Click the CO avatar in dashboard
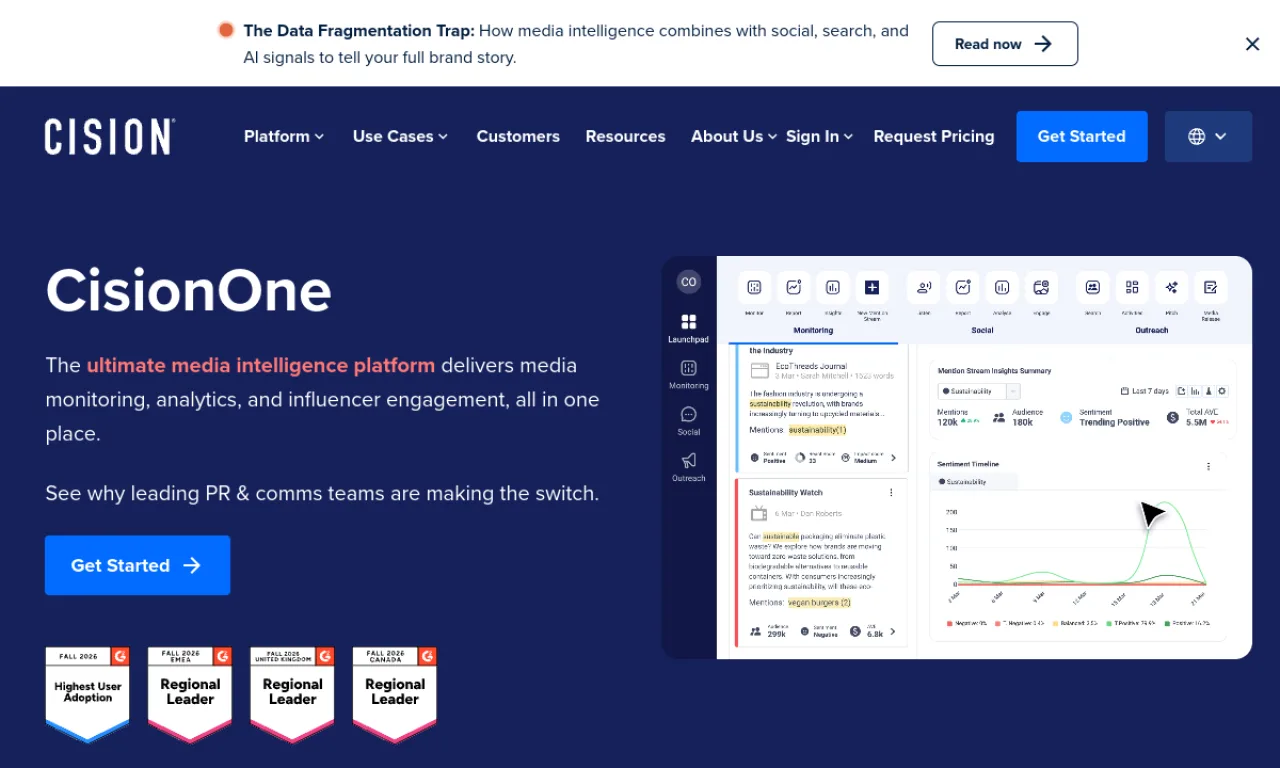 [x=688, y=282]
